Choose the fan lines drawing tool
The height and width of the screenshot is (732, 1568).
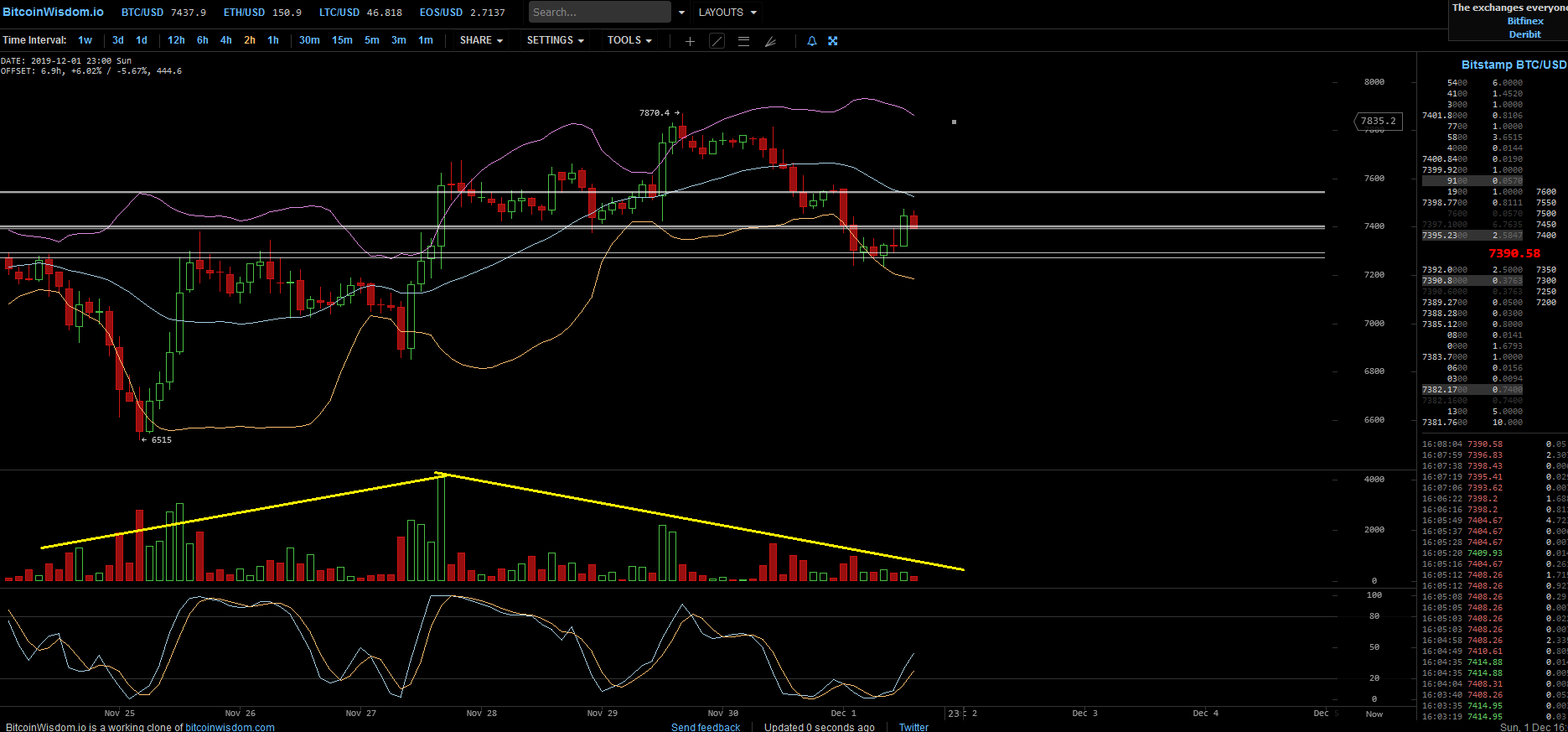point(770,41)
